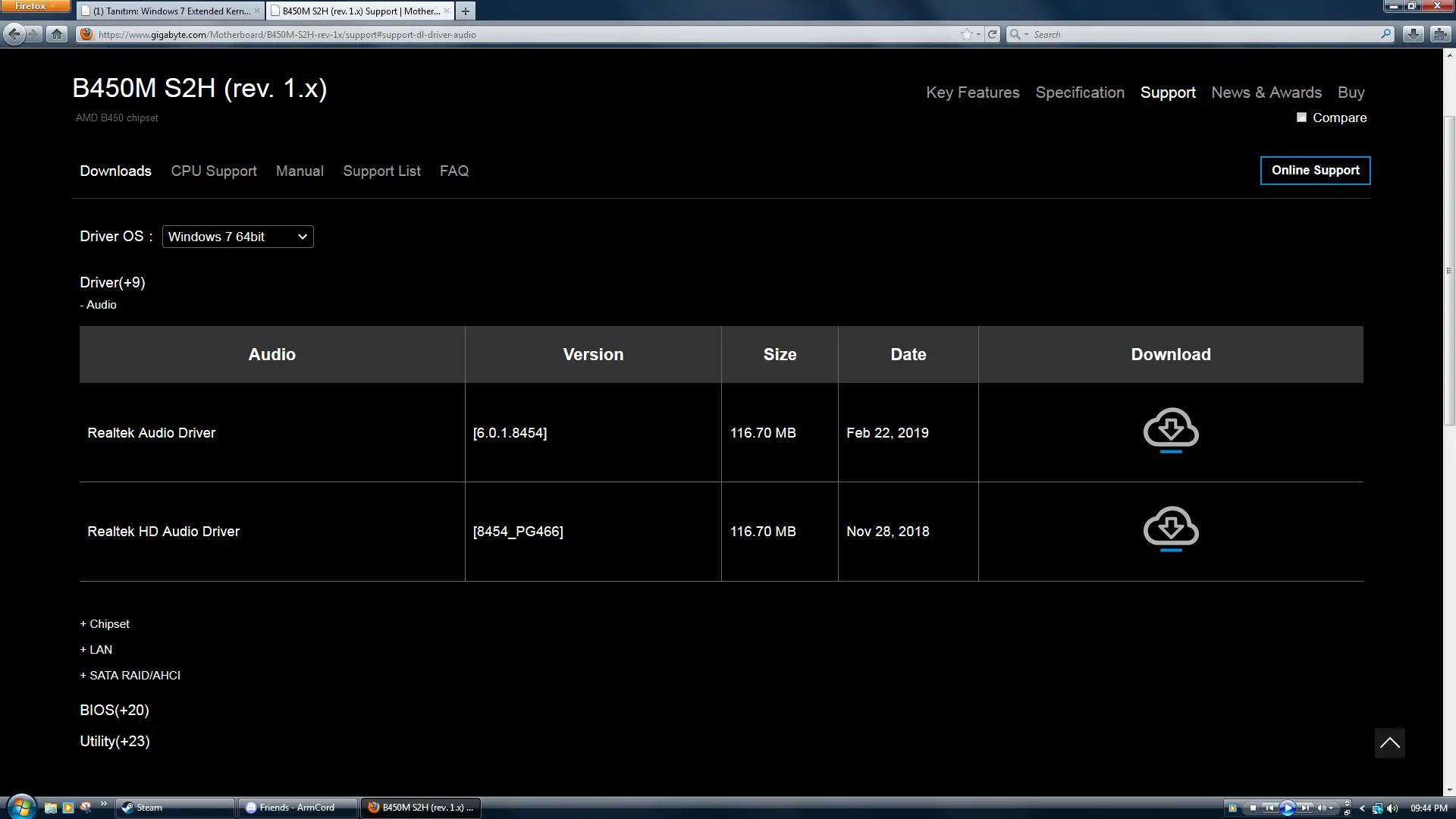Open the Driver OS dropdown
The image size is (1456, 819).
point(237,237)
